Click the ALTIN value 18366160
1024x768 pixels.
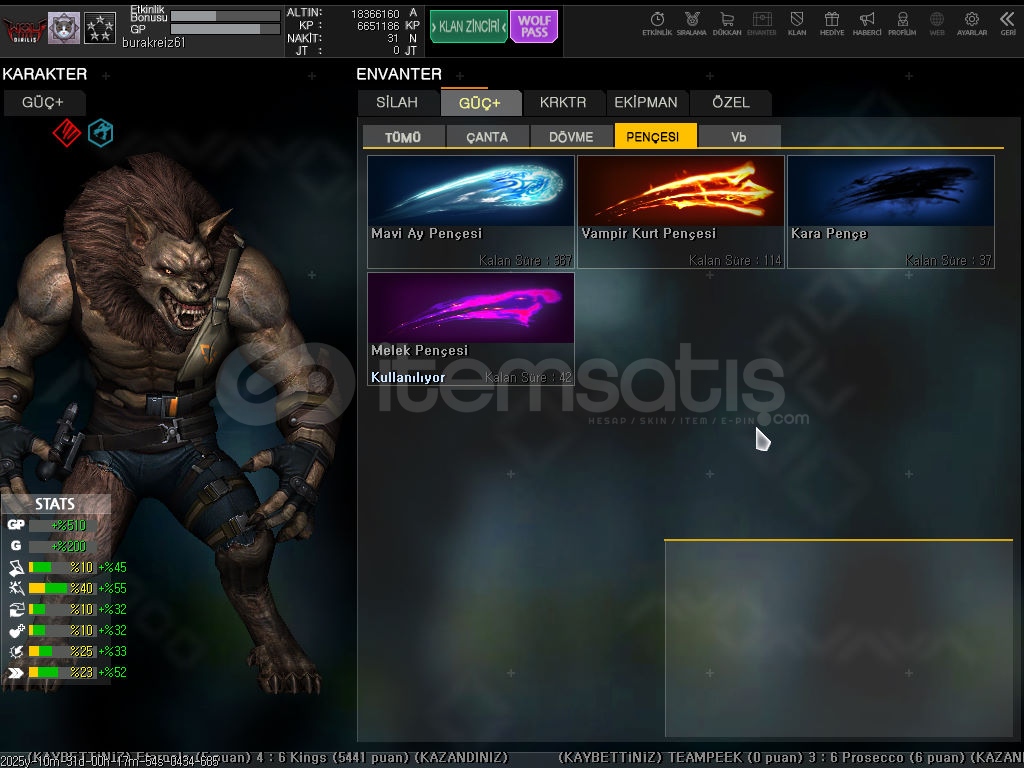click(375, 14)
